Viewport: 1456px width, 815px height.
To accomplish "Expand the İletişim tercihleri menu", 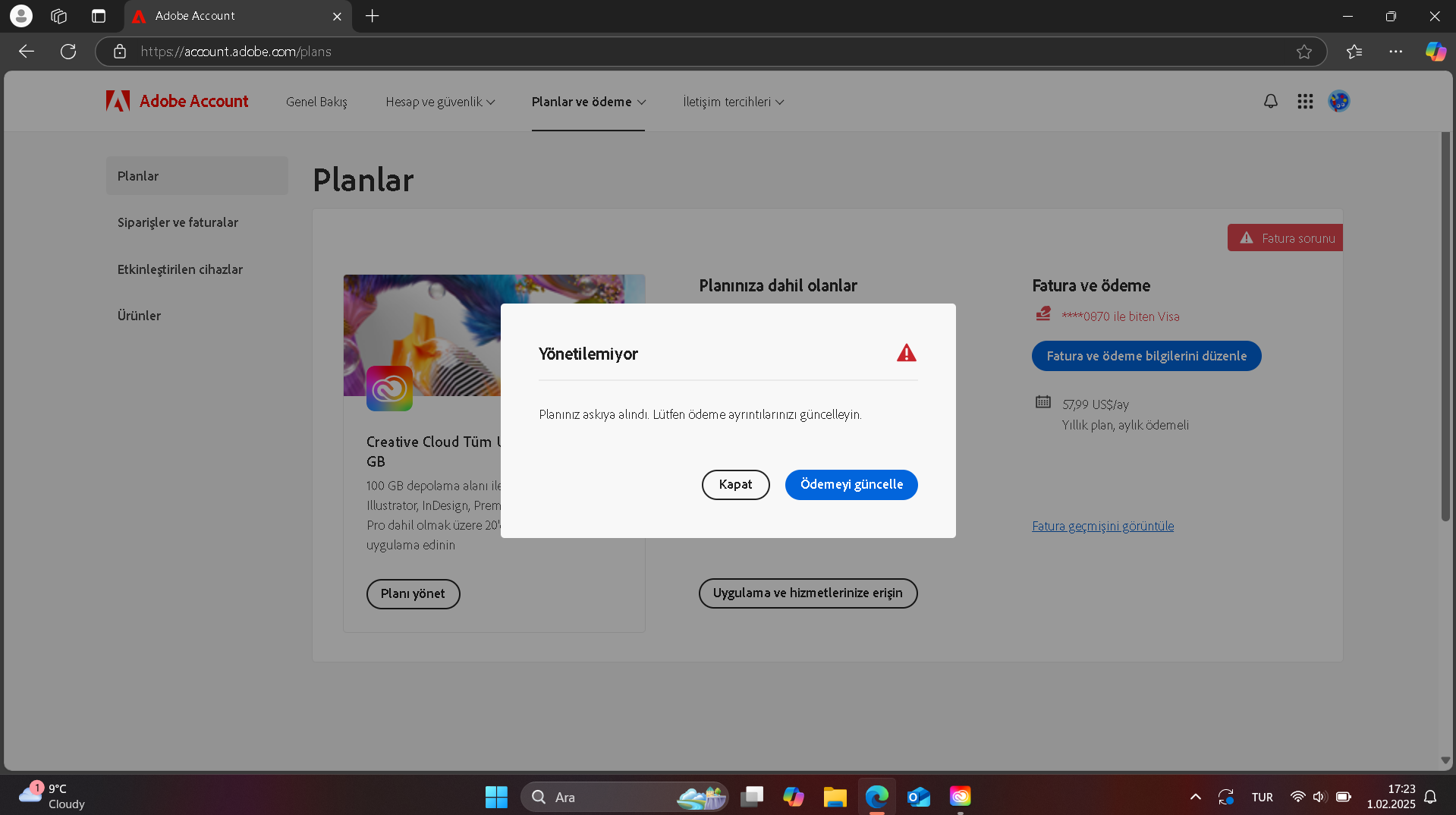I will pos(734,102).
